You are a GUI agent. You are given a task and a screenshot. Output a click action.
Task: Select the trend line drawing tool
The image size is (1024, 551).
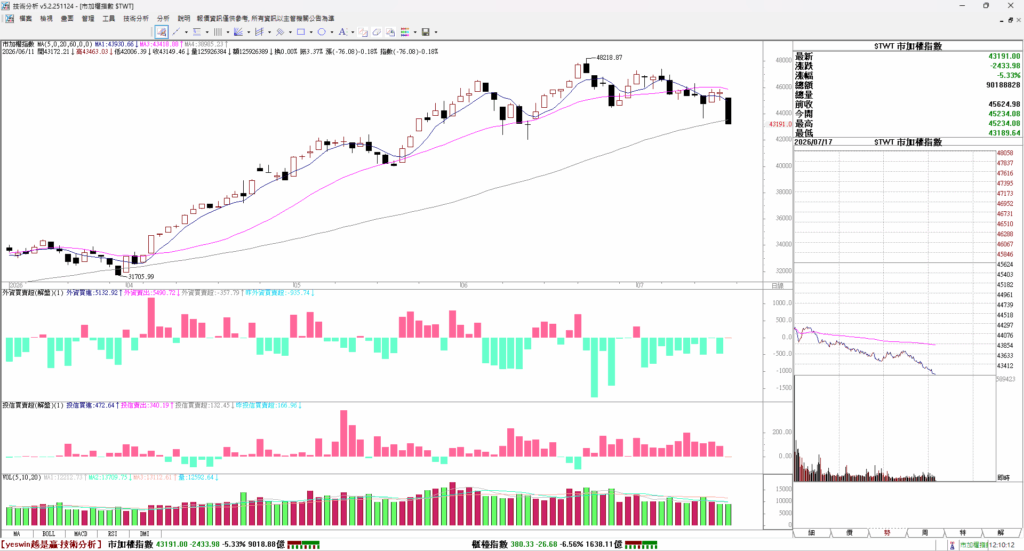(176, 32)
